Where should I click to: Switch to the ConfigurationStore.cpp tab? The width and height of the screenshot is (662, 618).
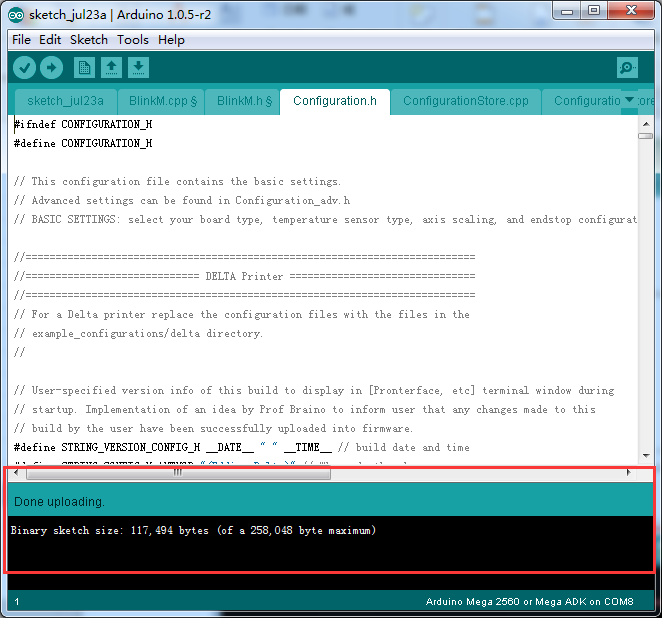click(x=466, y=101)
